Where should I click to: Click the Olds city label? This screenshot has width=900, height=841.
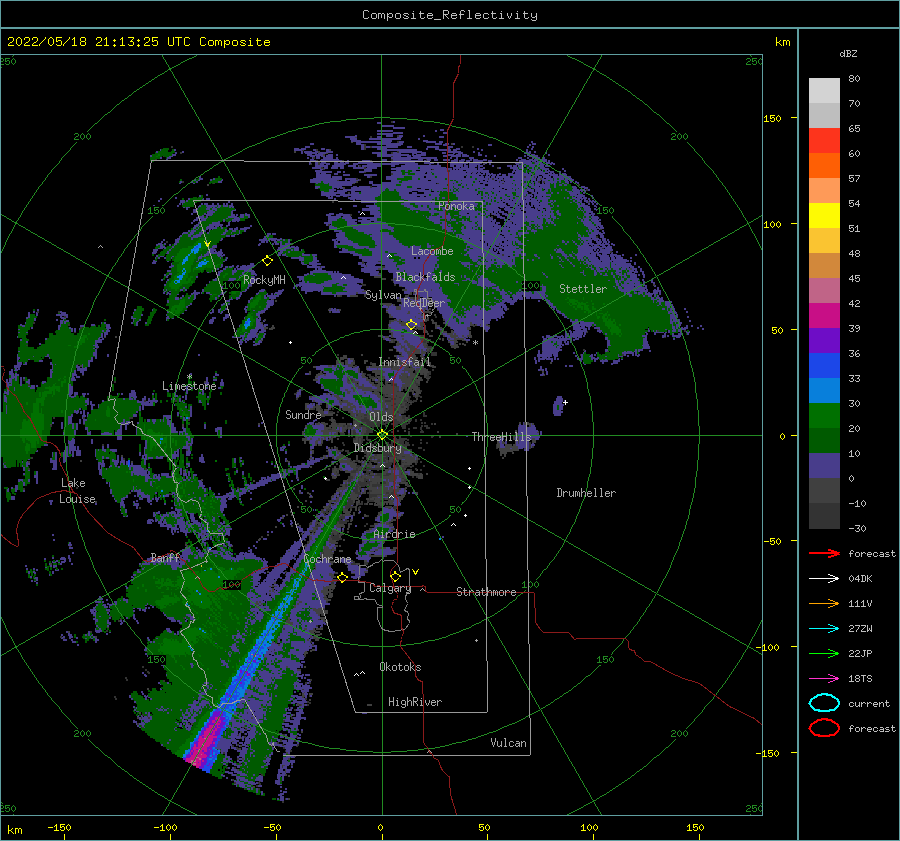click(381, 417)
